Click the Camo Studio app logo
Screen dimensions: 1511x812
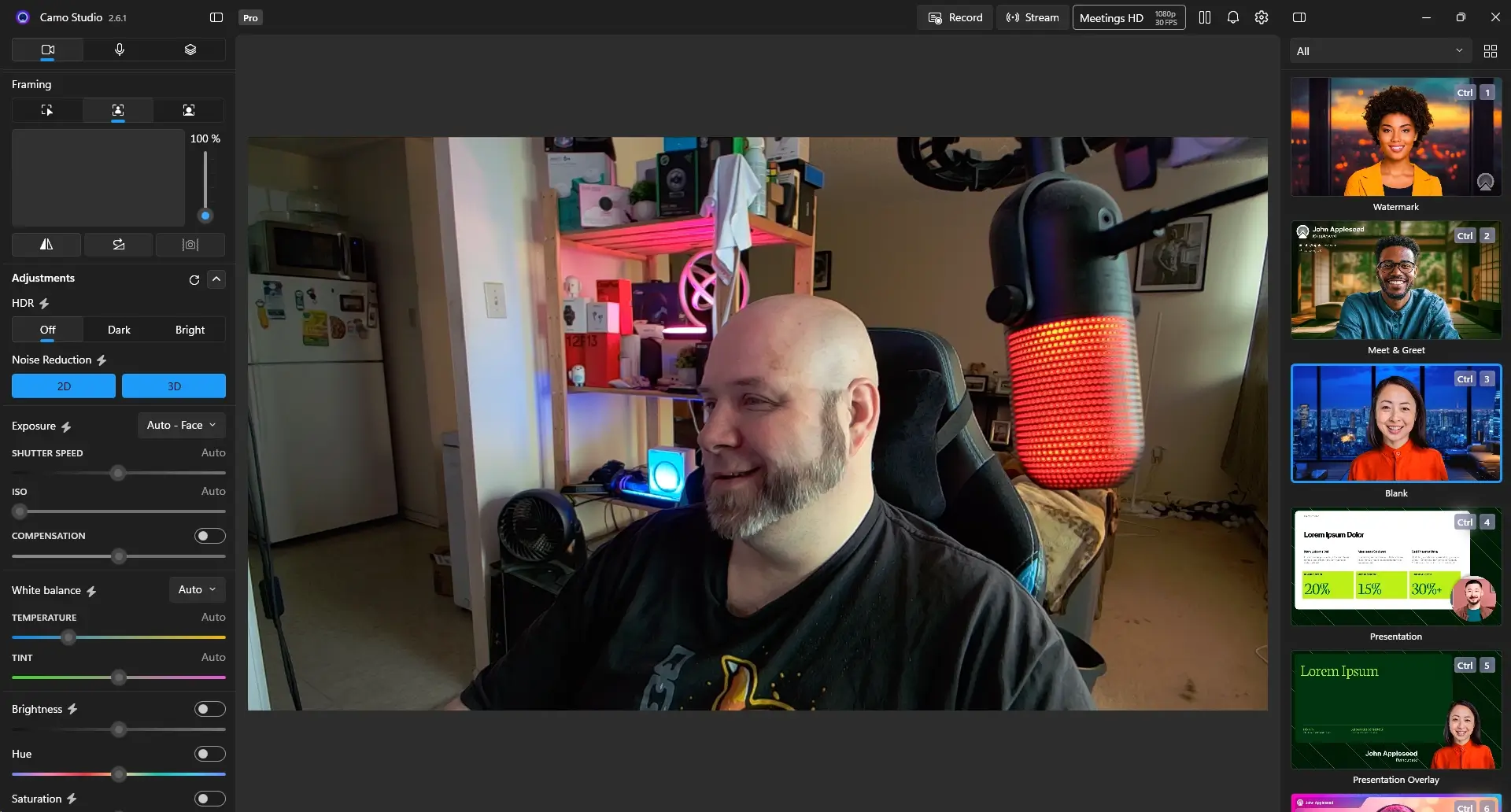23,17
